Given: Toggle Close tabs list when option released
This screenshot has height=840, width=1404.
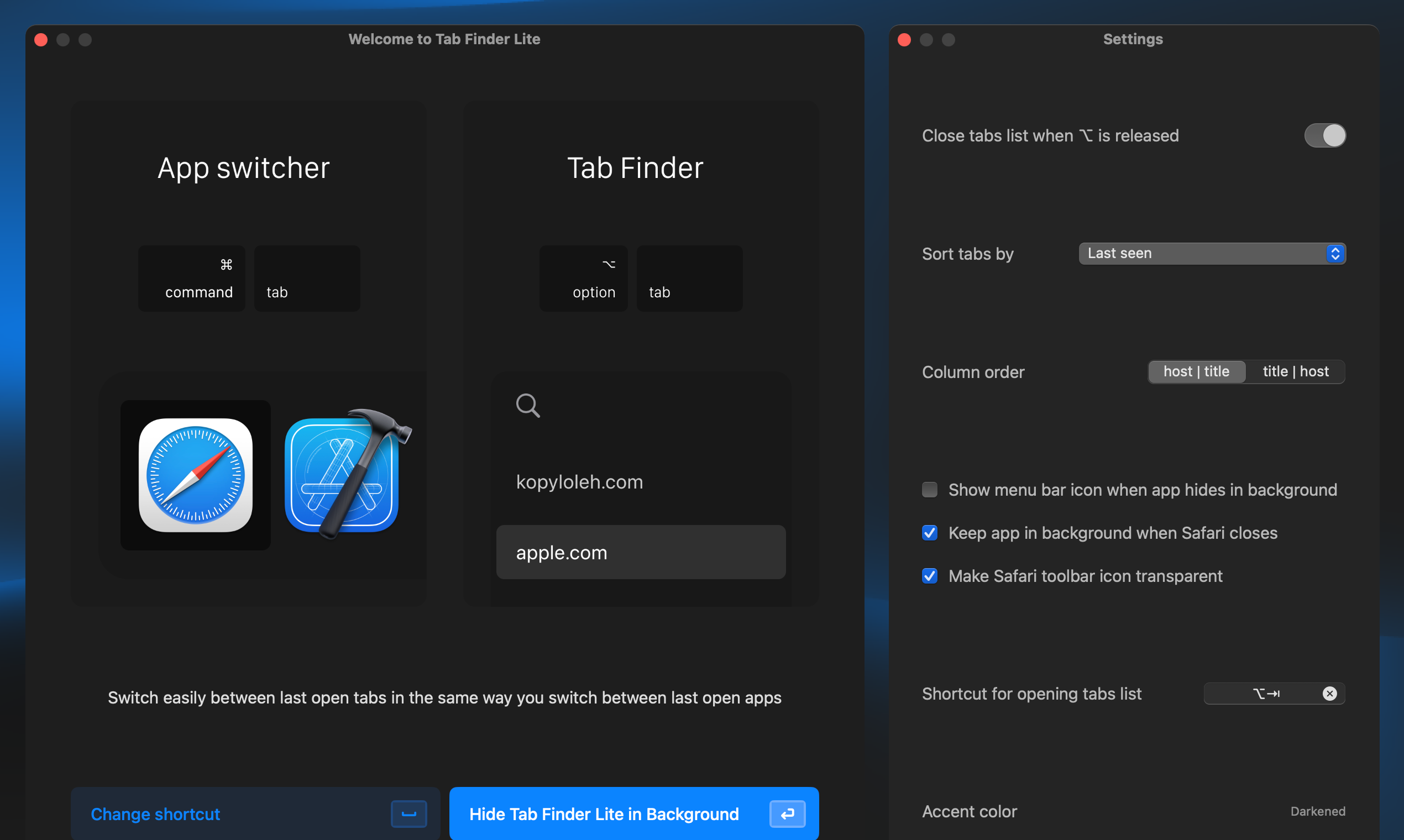Looking at the screenshot, I should pos(1325,135).
